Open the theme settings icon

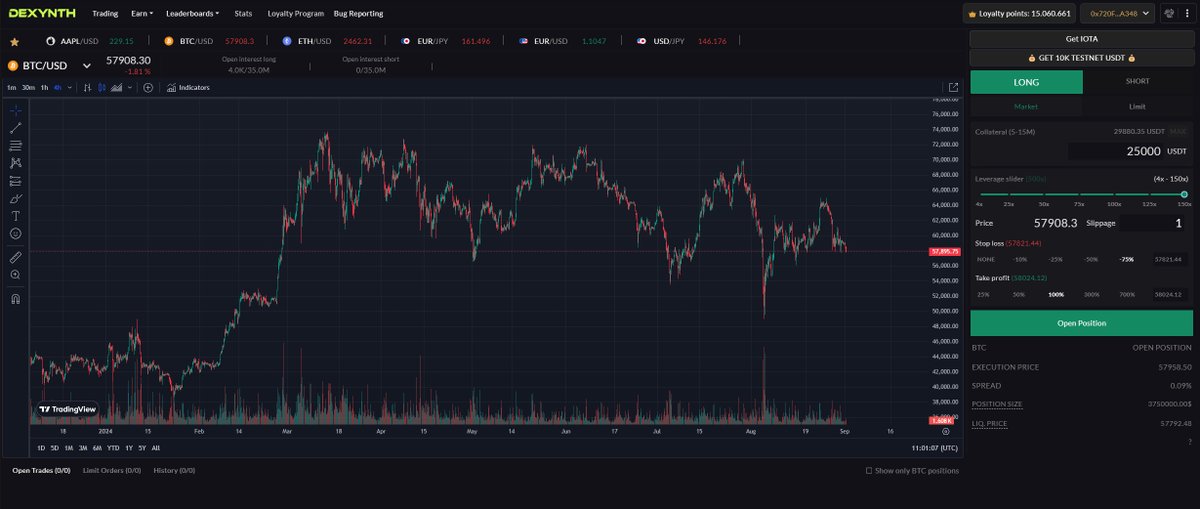[x=1170, y=14]
